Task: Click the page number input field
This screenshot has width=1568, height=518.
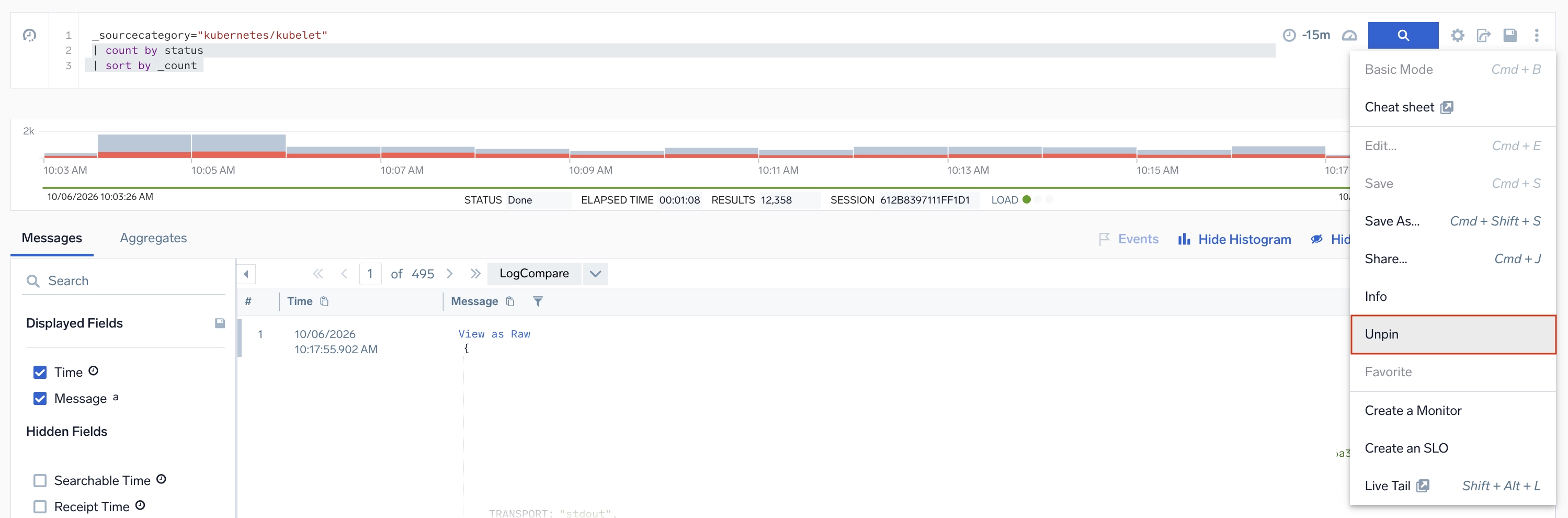Action: [x=370, y=274]
